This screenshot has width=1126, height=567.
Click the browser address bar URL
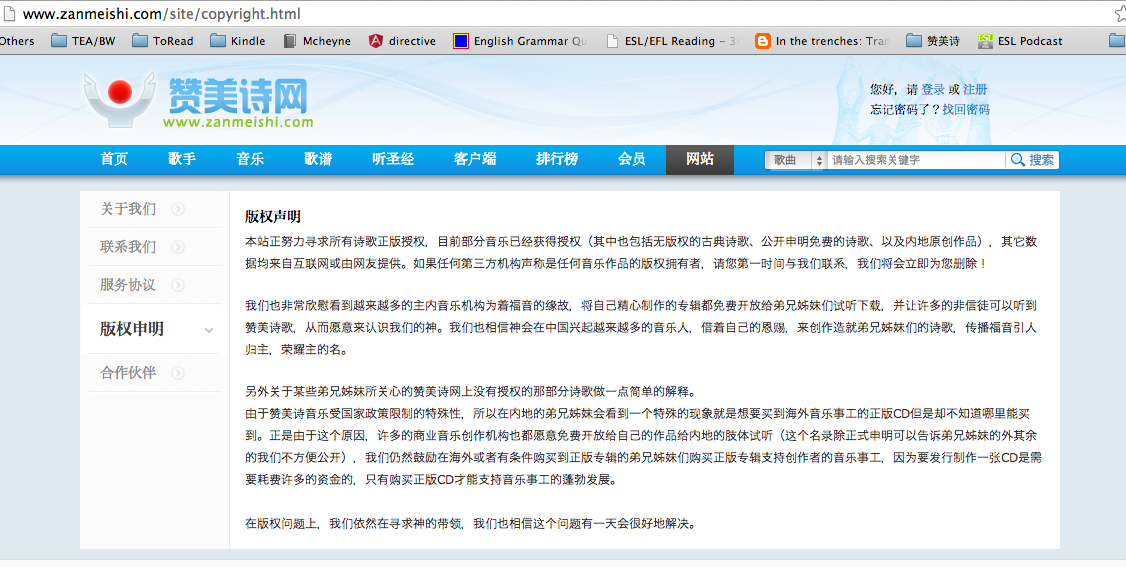coord(162,14)
